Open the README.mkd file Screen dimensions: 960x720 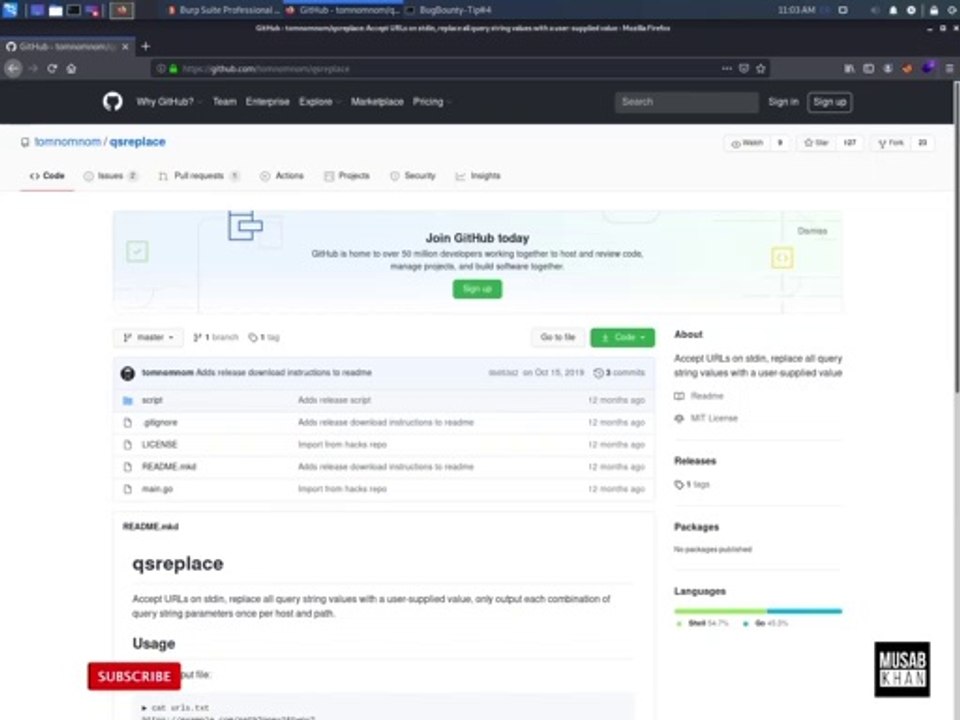point(169,467)
